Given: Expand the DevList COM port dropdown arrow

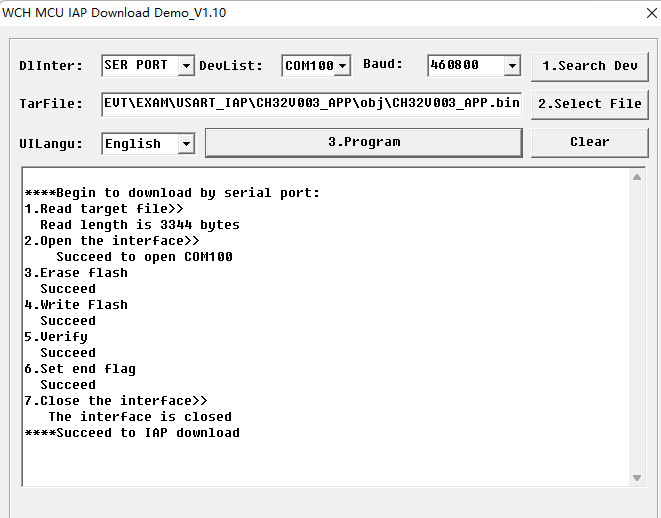Looking at the screenshot, I should pyautogui.click(x=342, y=66).
